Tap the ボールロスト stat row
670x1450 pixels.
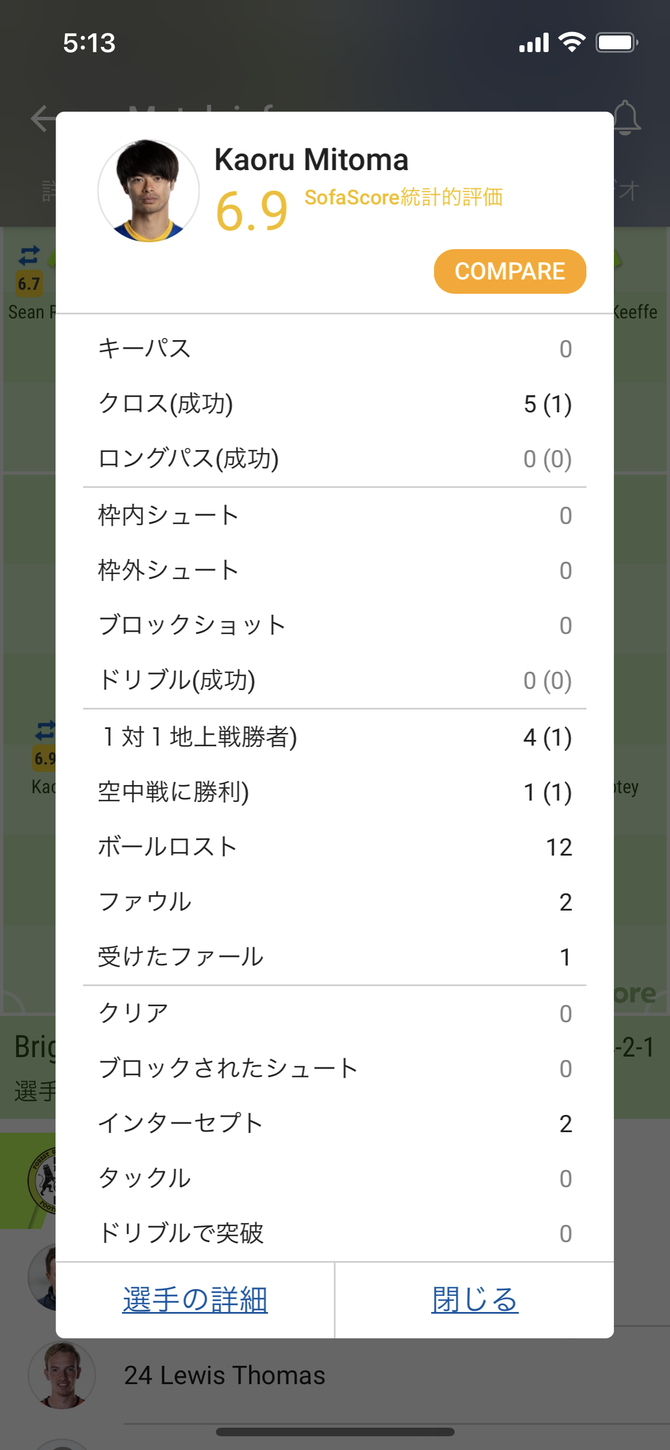(335, 847)
